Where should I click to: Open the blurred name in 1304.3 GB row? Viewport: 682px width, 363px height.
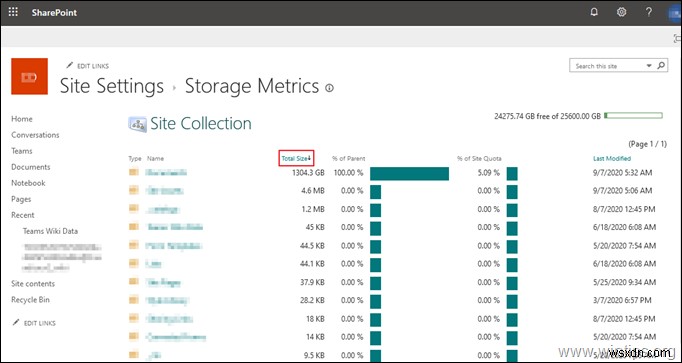(166, 173)
